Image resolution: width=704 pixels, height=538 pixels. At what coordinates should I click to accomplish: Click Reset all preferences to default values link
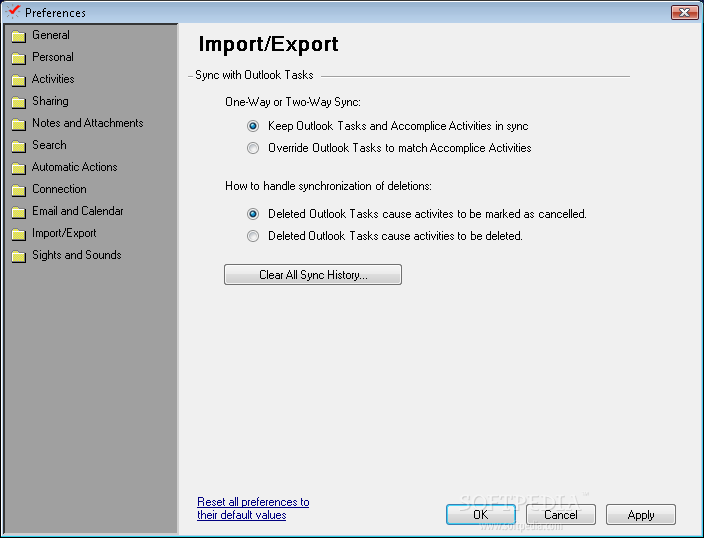(x=253, y=508)
